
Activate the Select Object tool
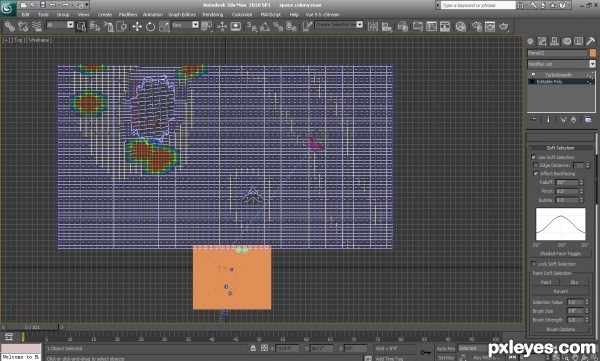click(81, 26)
